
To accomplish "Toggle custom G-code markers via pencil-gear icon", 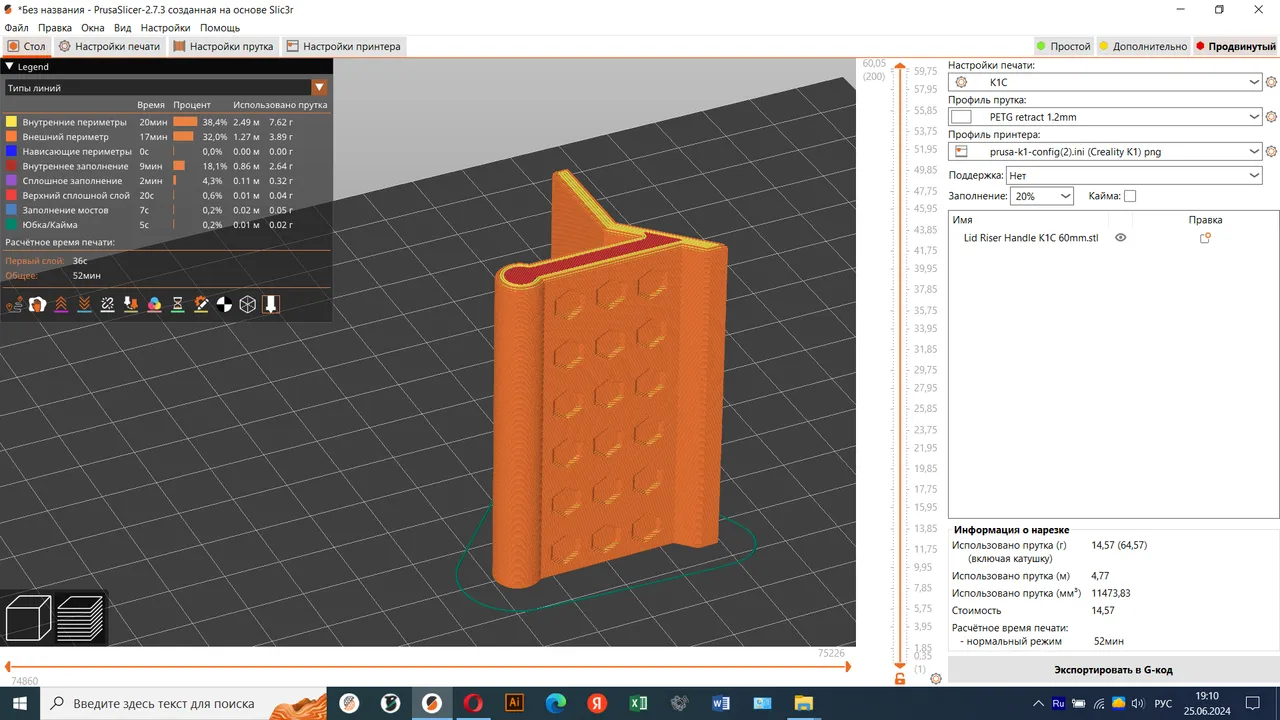I will (x=200, y=304).
